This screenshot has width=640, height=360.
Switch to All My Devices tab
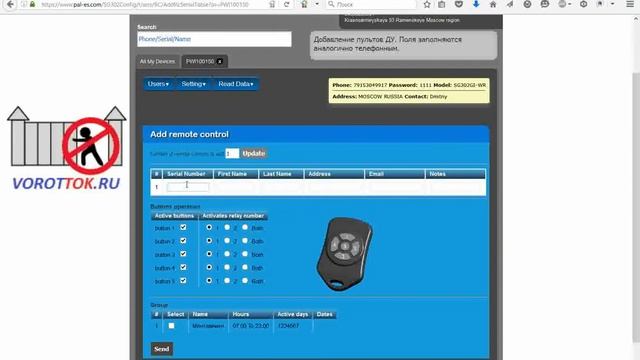point(158,62)
